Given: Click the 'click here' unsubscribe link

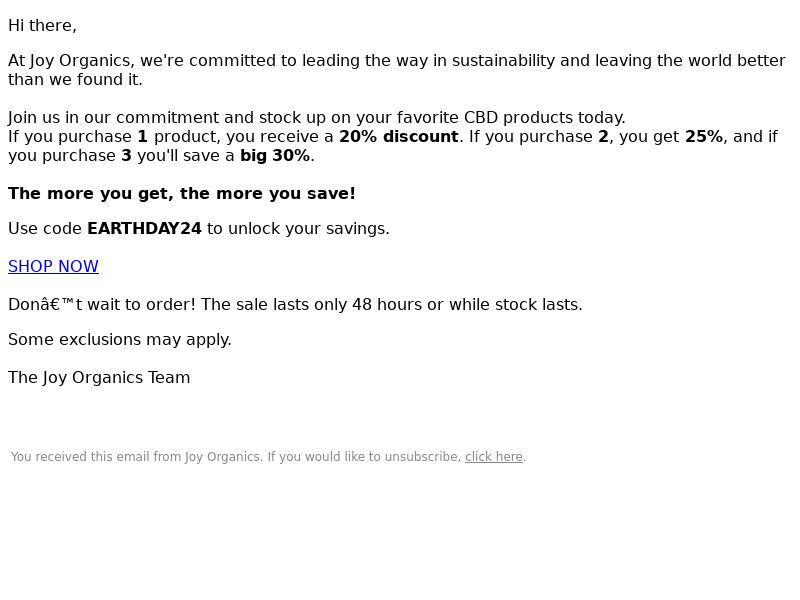Looking at the screenshot, I should point(494,457).
